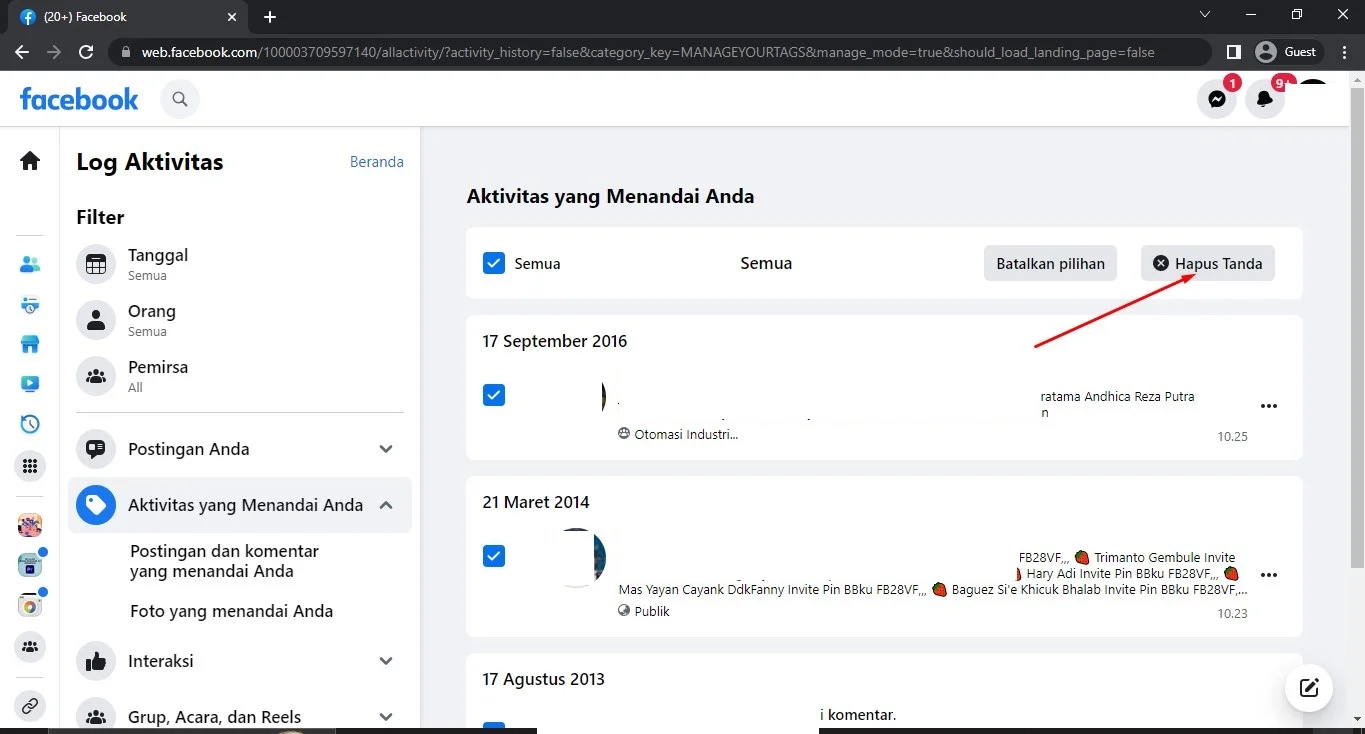Open the nine-dot 'see all' menu icon
Screen dimensions: 1365x734
[x=30, y=465]
